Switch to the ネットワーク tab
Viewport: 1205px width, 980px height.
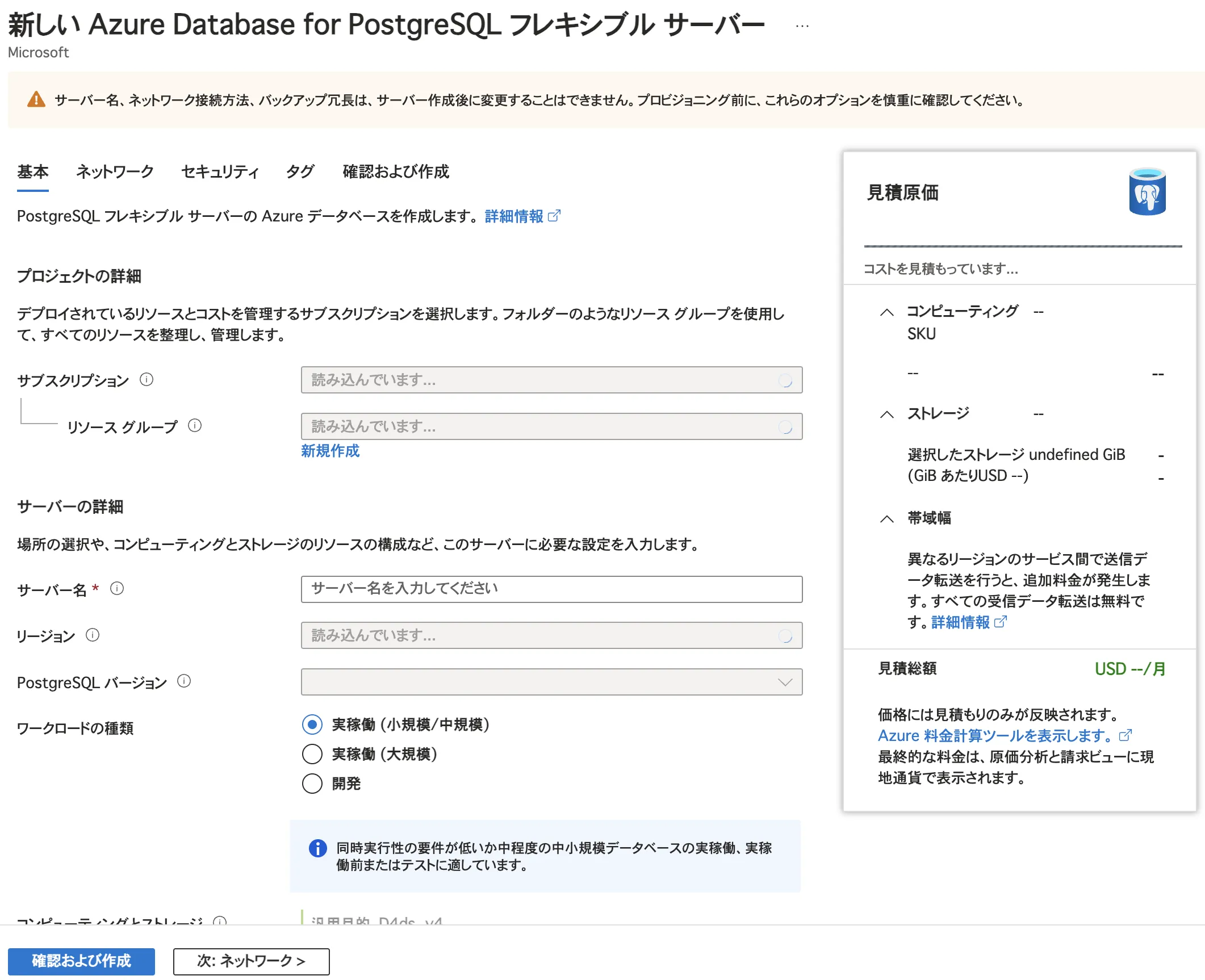coord(114,171)
